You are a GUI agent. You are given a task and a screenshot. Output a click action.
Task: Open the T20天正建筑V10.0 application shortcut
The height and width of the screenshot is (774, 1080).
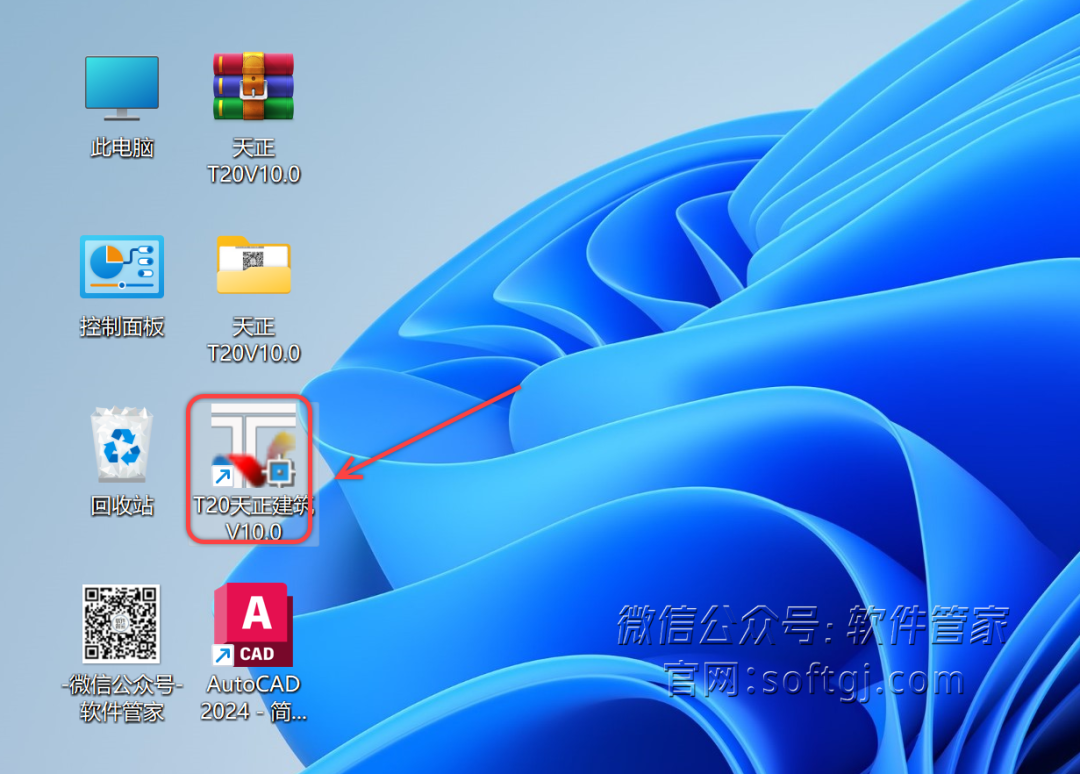[x=250, y=455]
